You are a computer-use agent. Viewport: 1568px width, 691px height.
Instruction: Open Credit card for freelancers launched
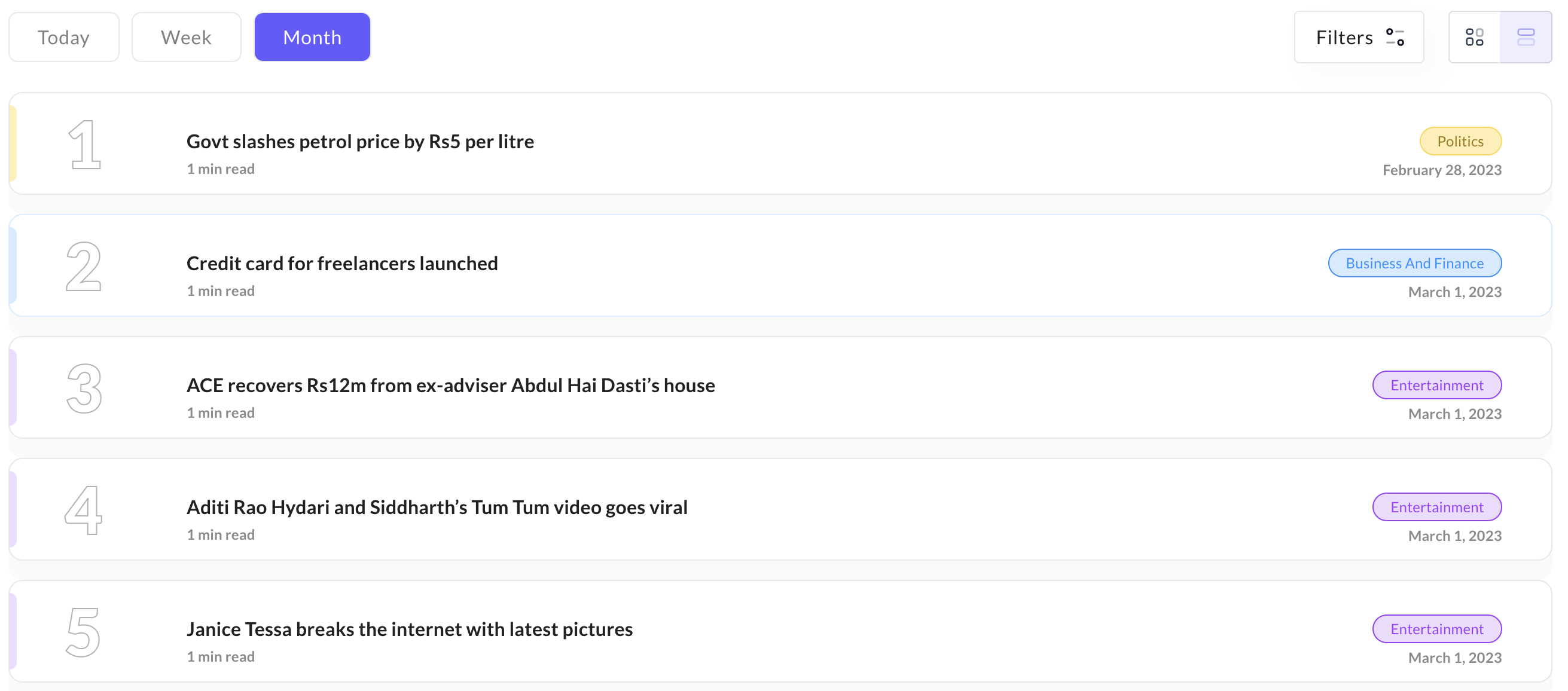[342, 263]
